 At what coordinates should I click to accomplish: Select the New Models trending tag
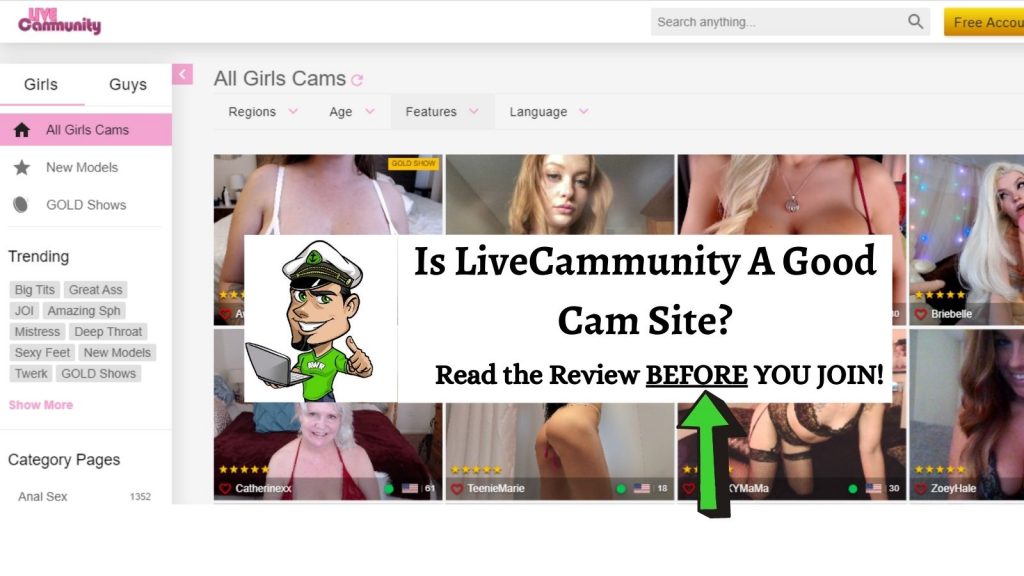coord(117,353)
